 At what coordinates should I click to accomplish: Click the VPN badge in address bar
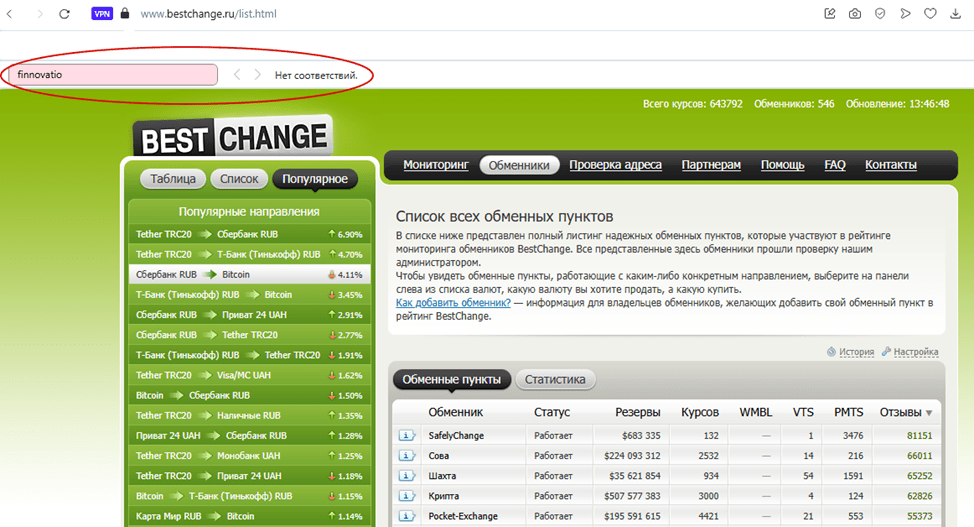tap(102, 14)
